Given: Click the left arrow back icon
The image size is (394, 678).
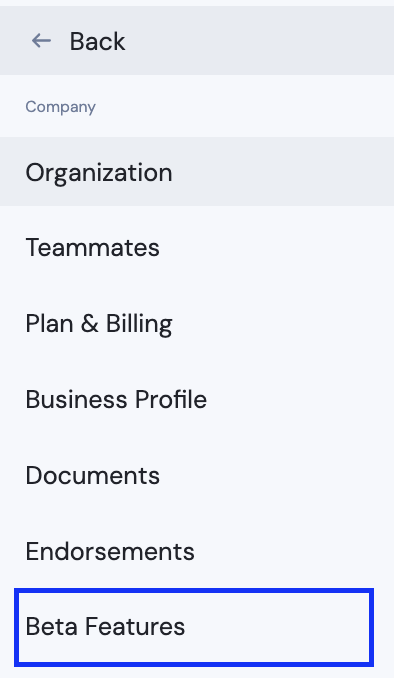Looking at the screenshot, I should pos(42,41).
